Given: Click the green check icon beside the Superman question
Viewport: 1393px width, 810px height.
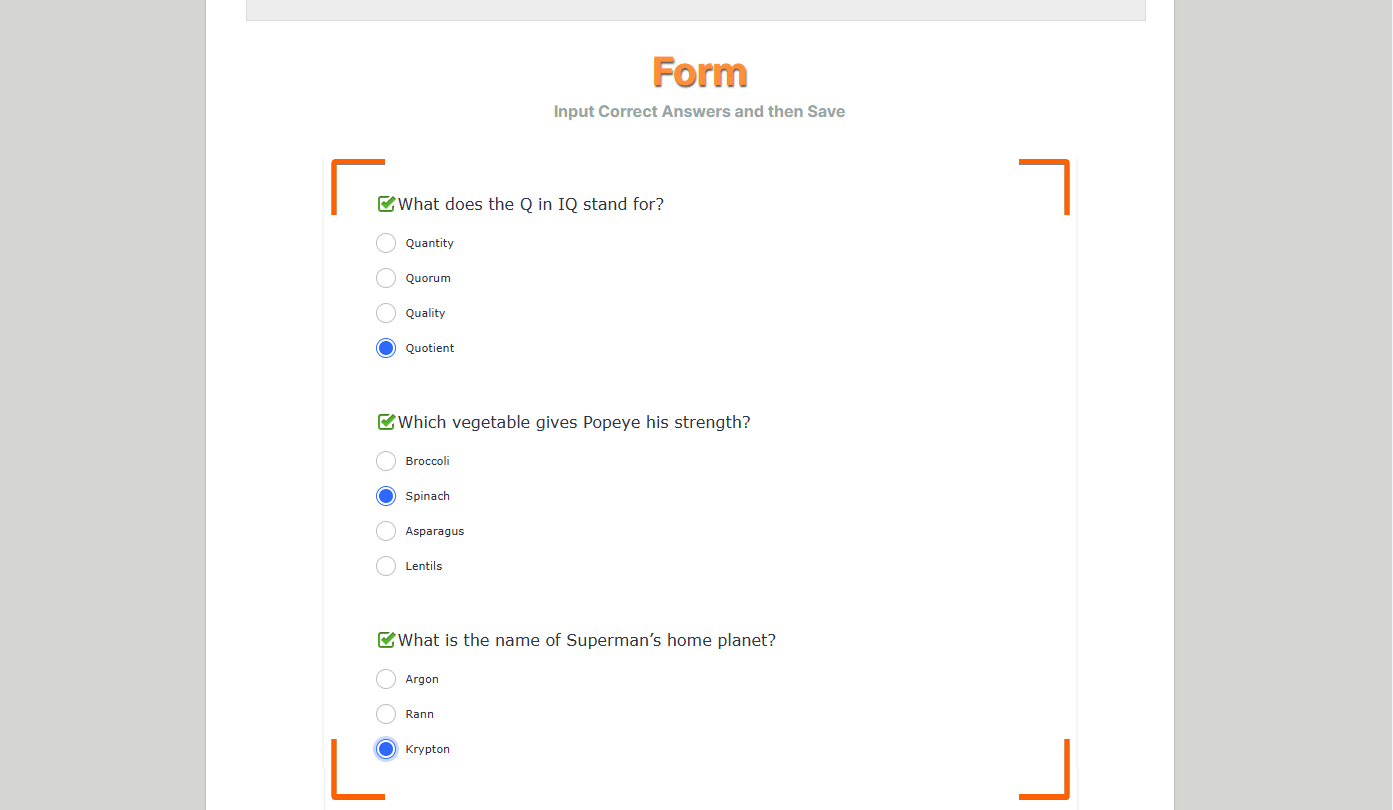Looking at the screenshot, I should tap(386, 640).
